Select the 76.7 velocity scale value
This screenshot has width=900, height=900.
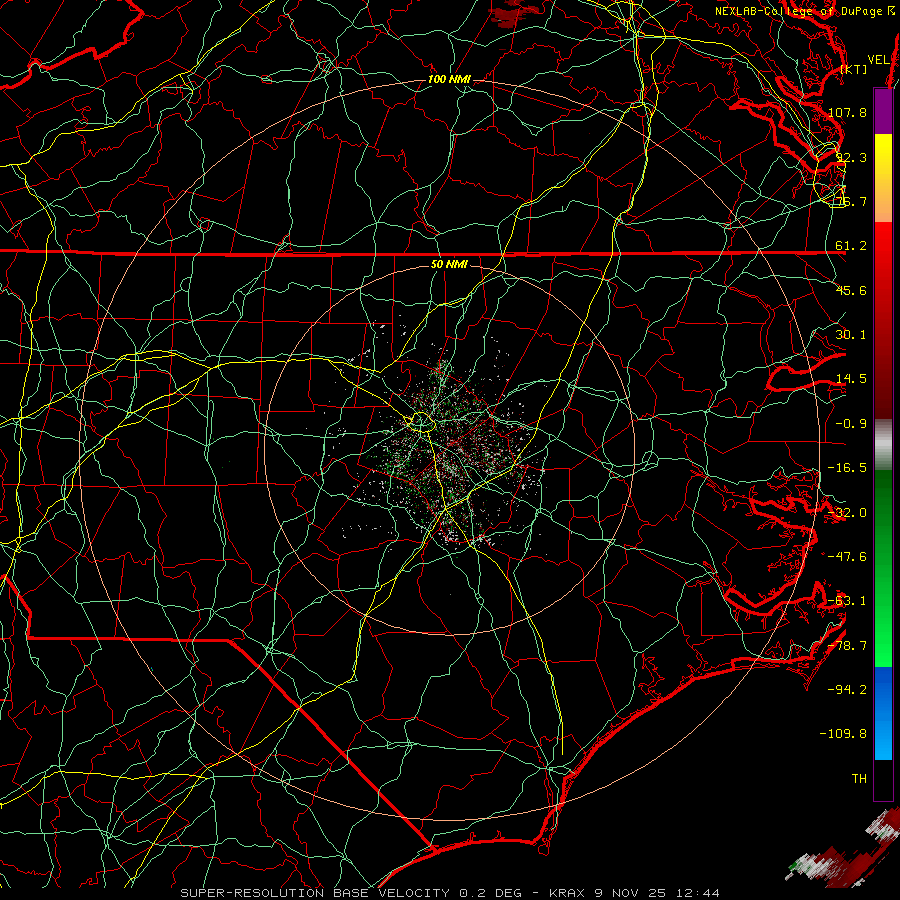[851, 201]
